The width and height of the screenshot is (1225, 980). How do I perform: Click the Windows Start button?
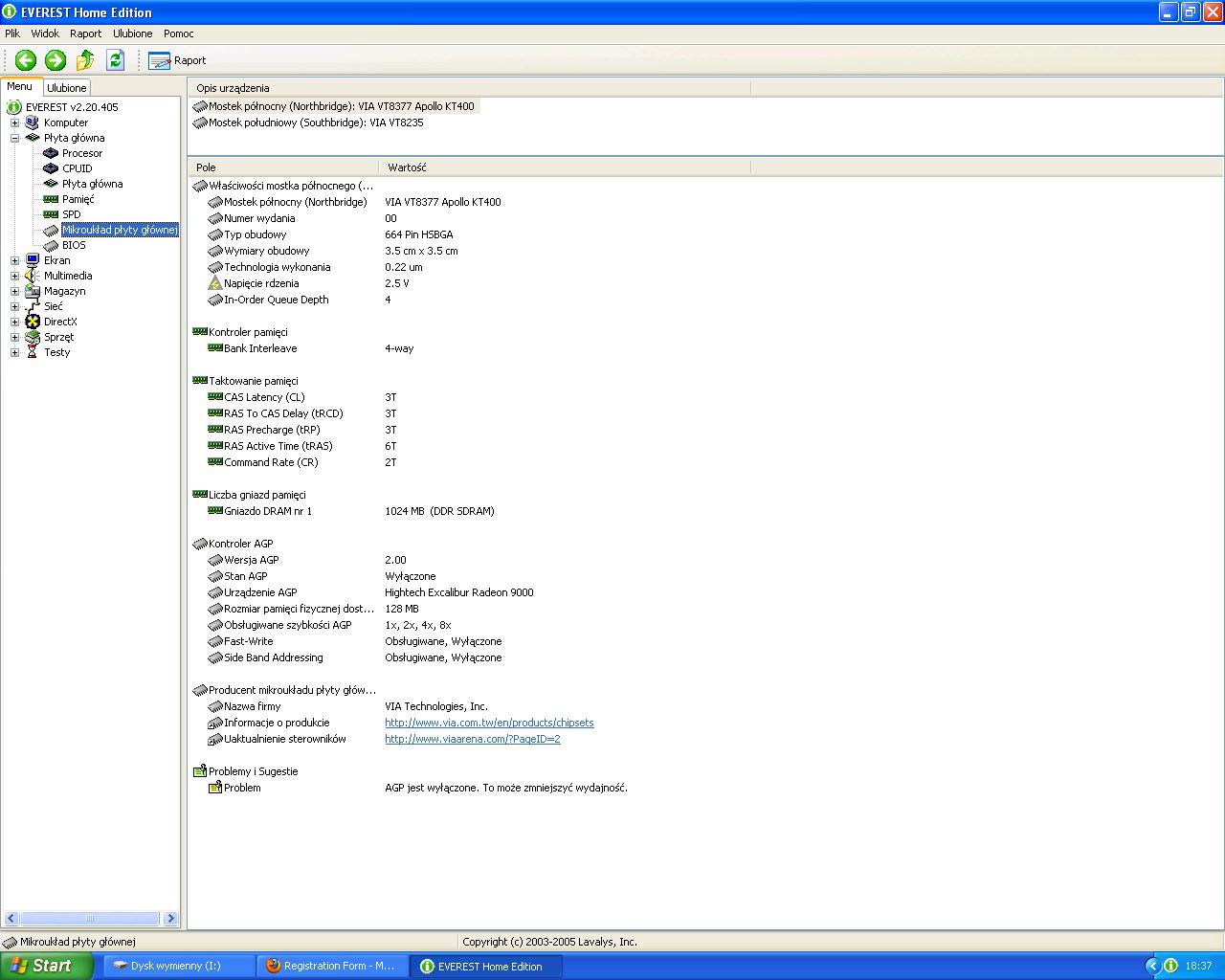click(46, 966)
